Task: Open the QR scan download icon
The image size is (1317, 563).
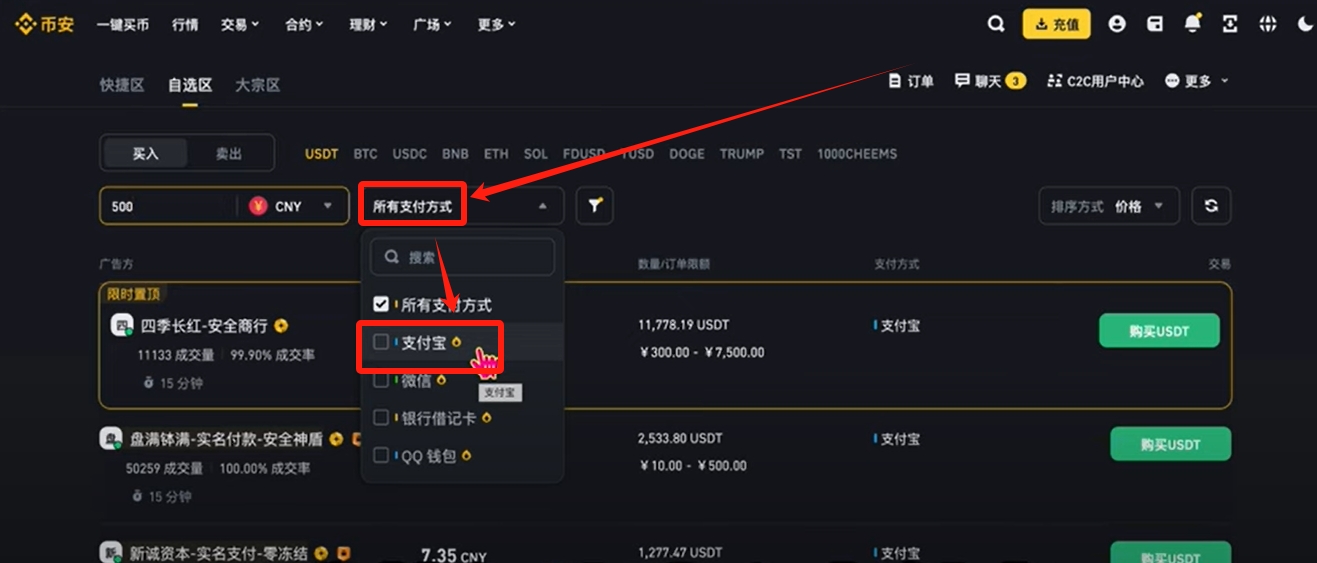Action: click(1230, 24)
